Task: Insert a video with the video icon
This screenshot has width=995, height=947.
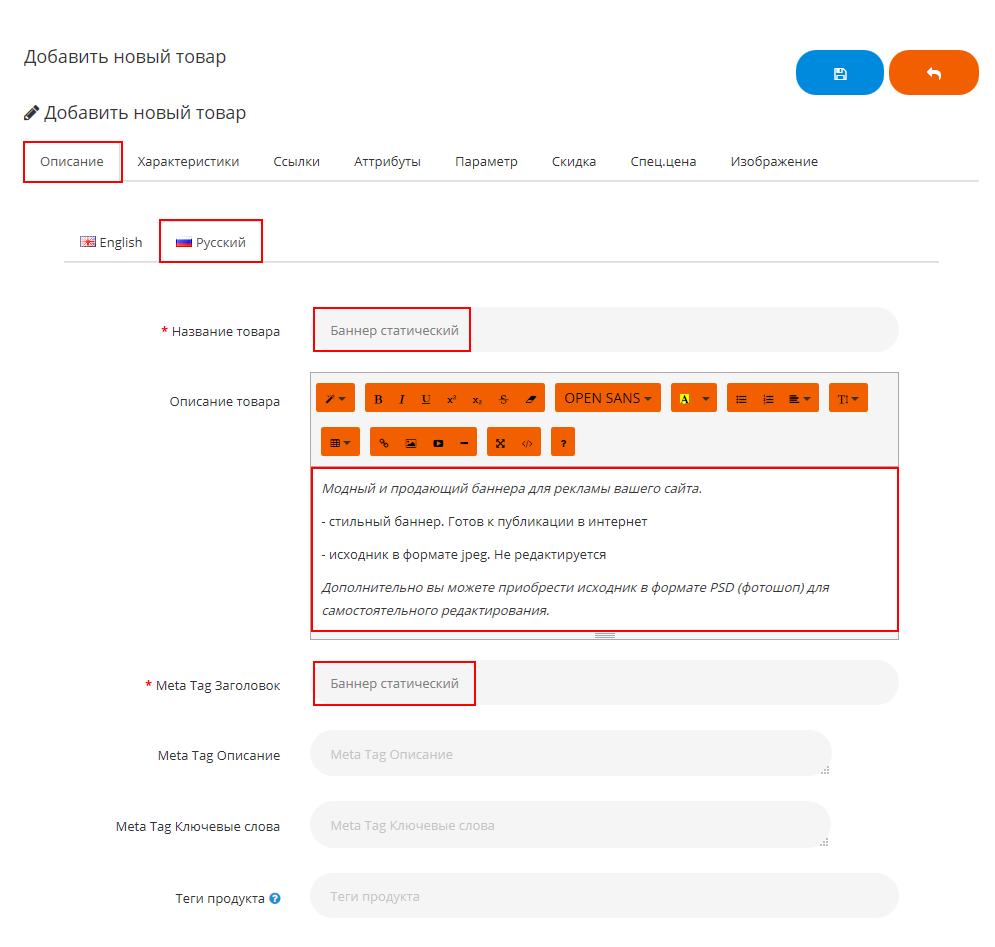Action: (x=437, y=442)
